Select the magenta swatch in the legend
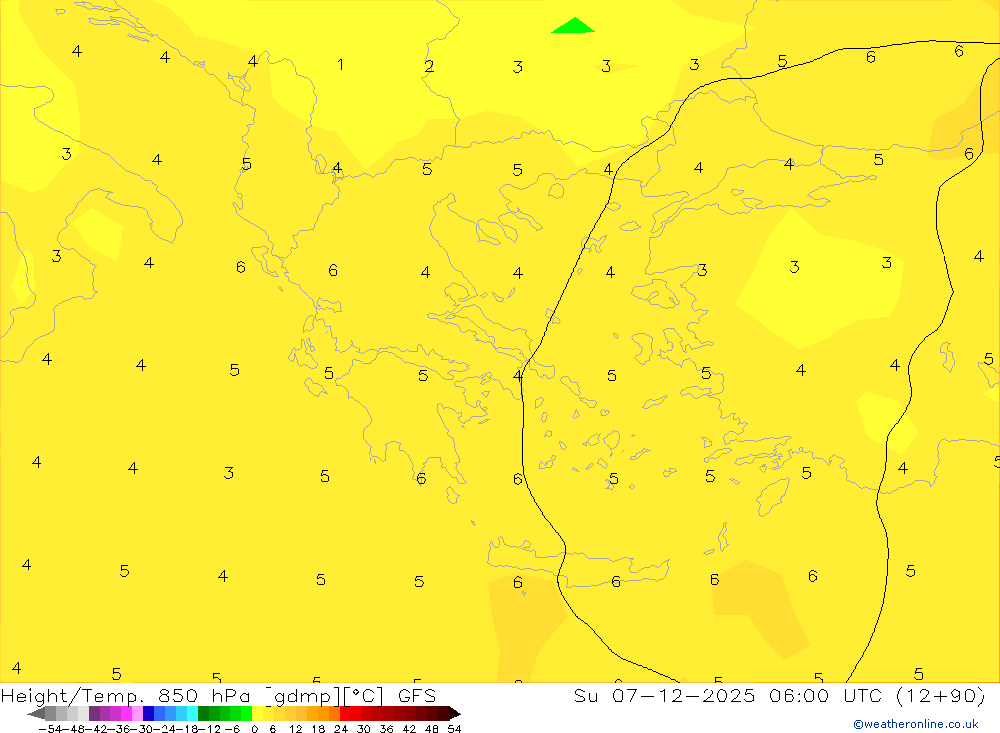Image resolution: width=1000 pixels, height=733 pixels. tap(126, 714)
